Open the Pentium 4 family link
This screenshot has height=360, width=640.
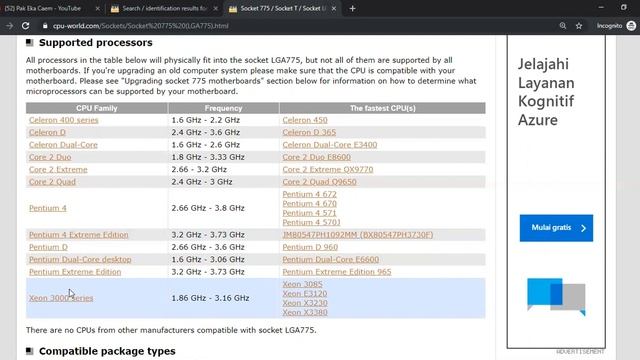(x=48, y=208)
